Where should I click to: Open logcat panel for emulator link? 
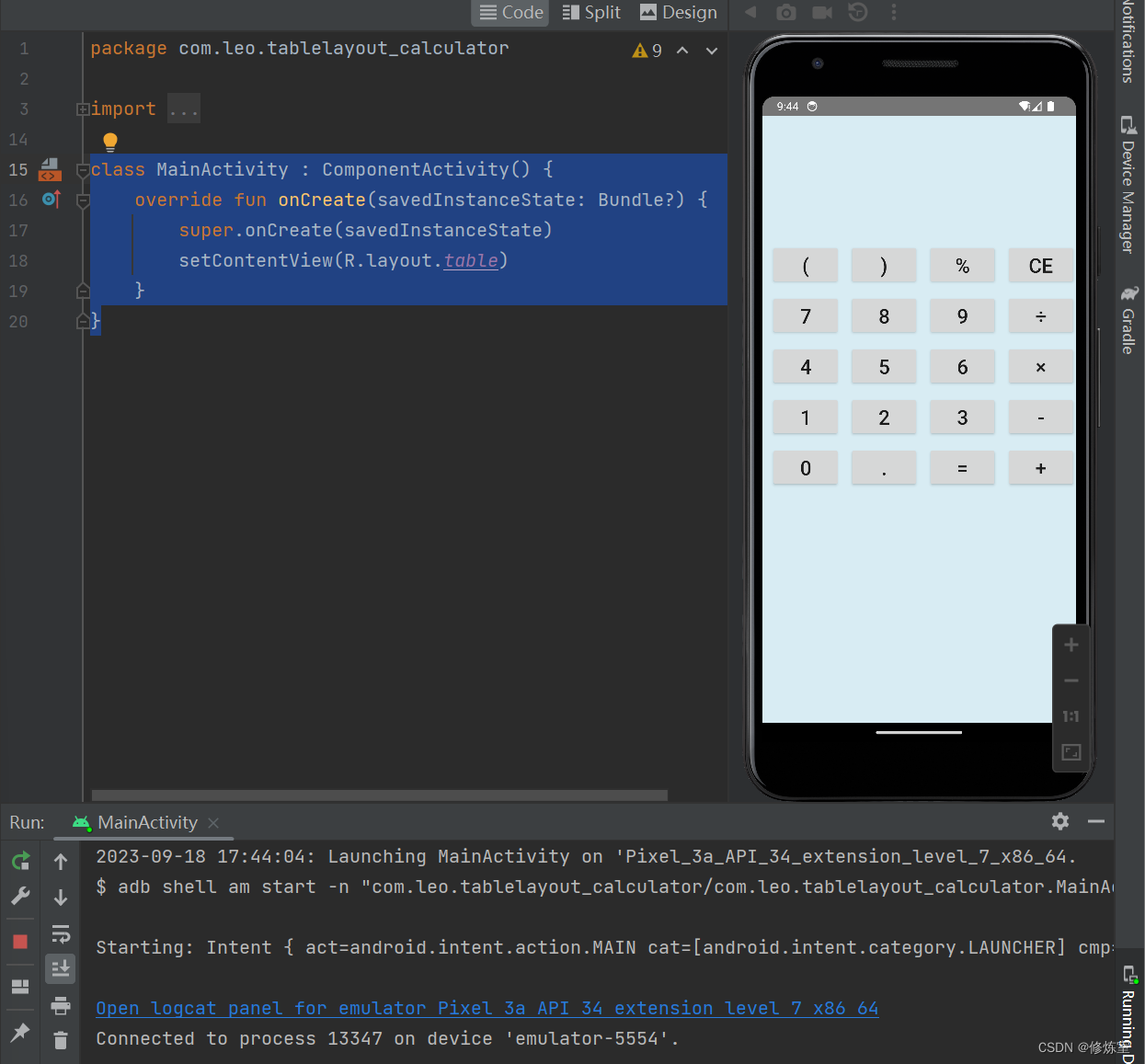click(x=487, y=1008)
